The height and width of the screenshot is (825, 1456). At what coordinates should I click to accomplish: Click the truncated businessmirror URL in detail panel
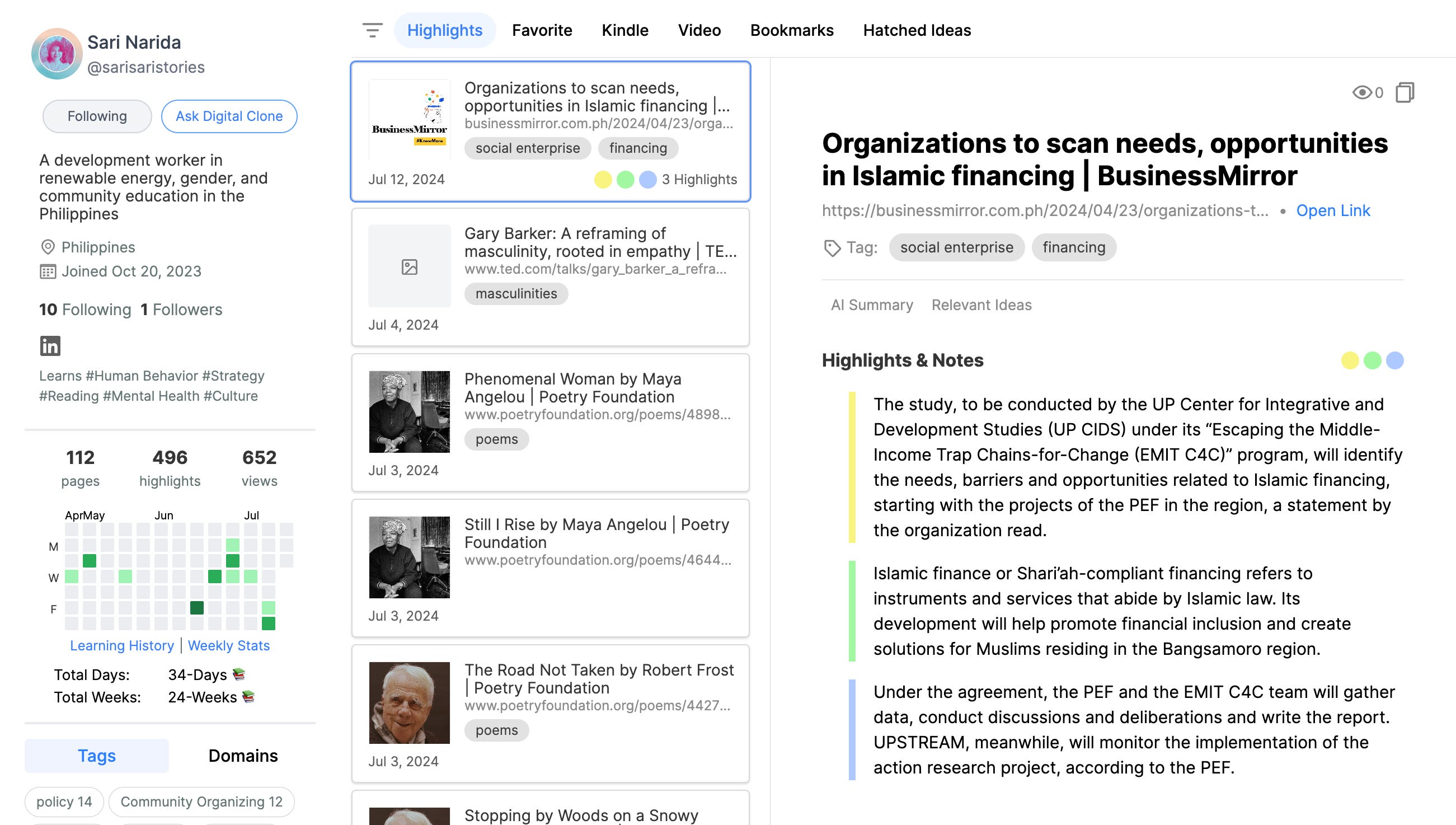coord(1045,210)
